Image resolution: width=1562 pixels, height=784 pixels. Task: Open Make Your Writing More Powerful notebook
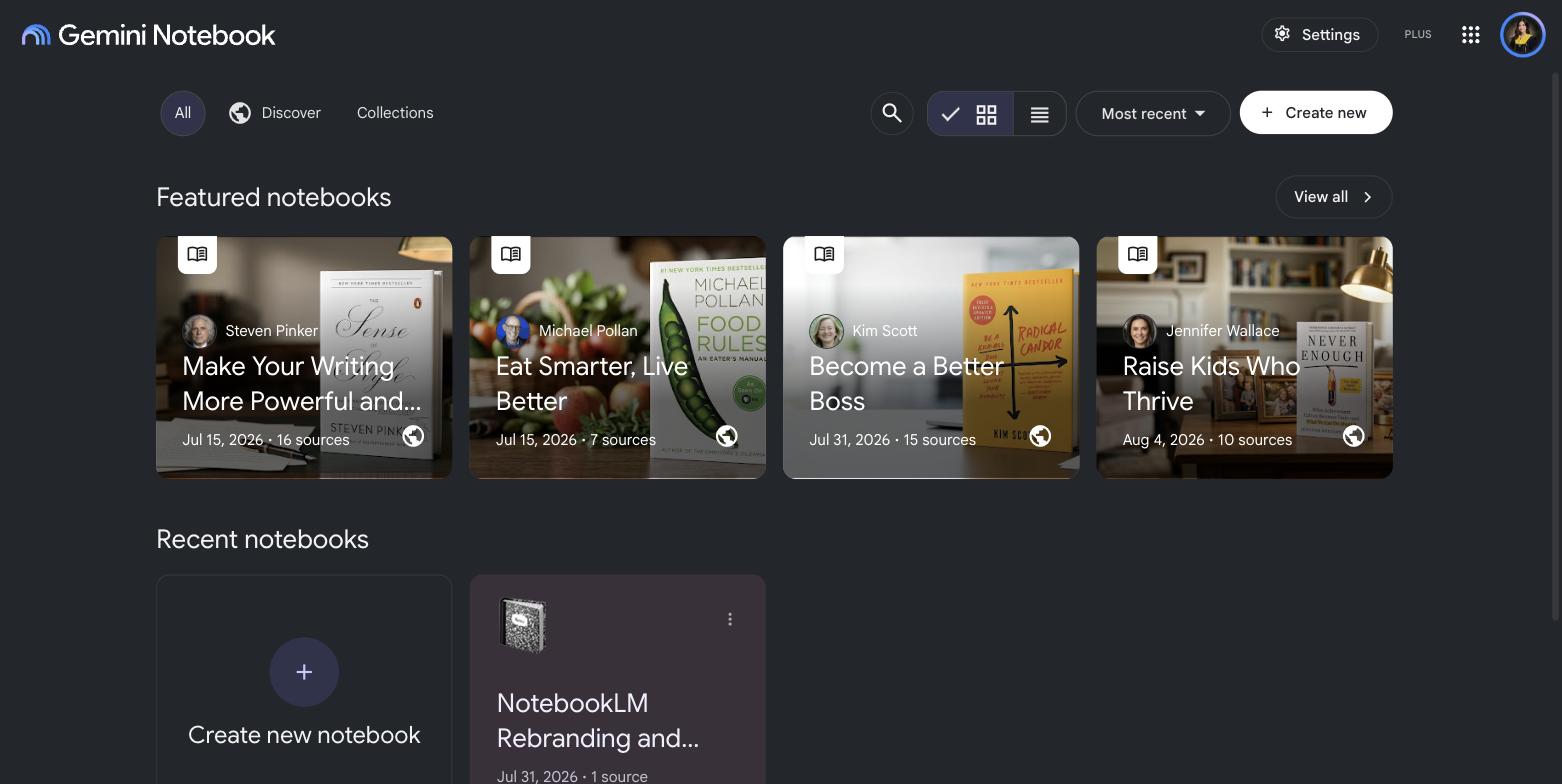pos(304,358)
